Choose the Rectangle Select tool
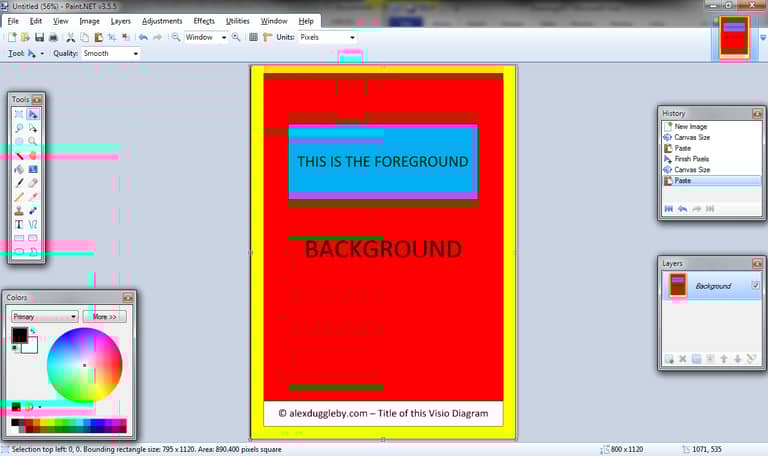The width and height of the screenshot is (768, 456). (x=19, y=115)
